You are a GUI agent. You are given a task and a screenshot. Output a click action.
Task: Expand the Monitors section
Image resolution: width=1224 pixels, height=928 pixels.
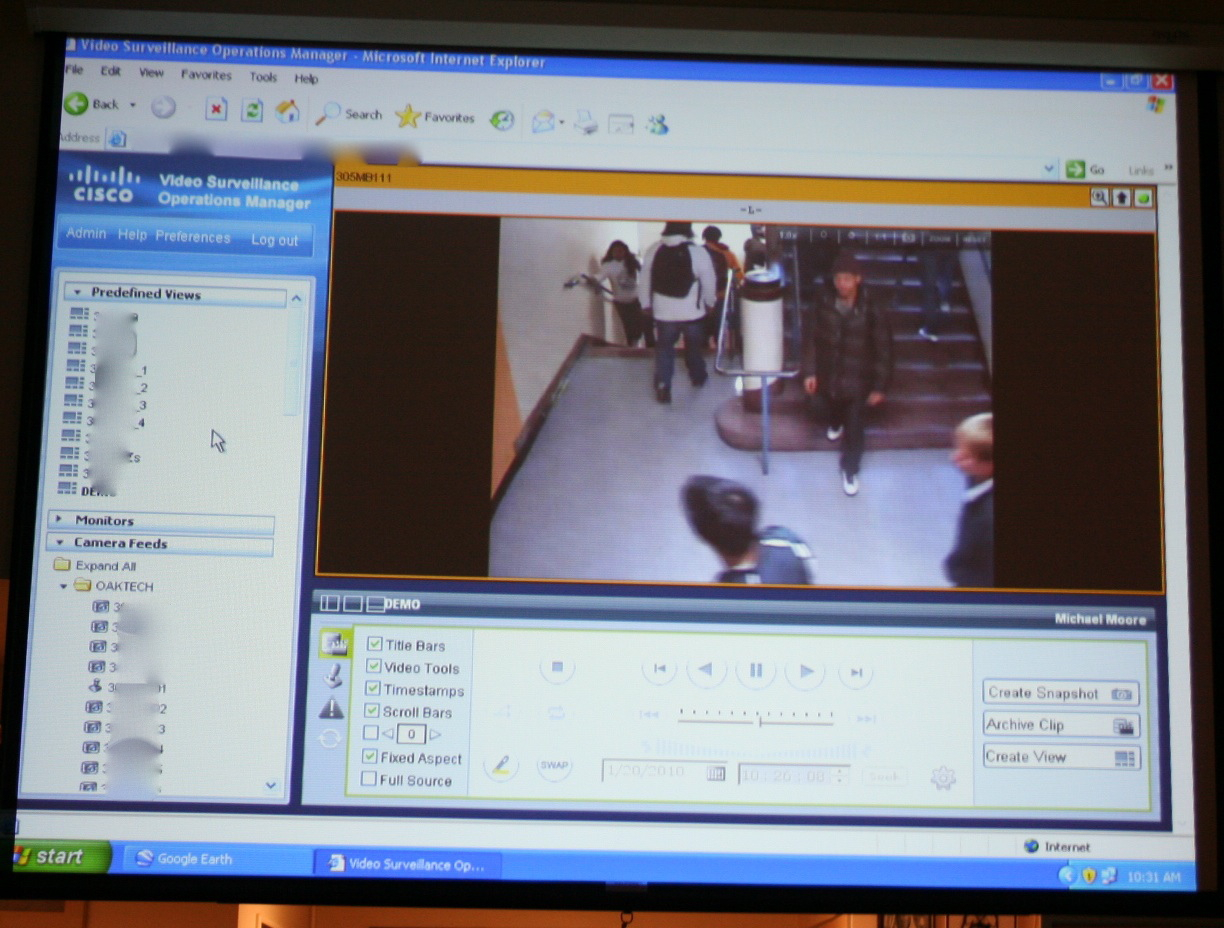pos(105,520)
